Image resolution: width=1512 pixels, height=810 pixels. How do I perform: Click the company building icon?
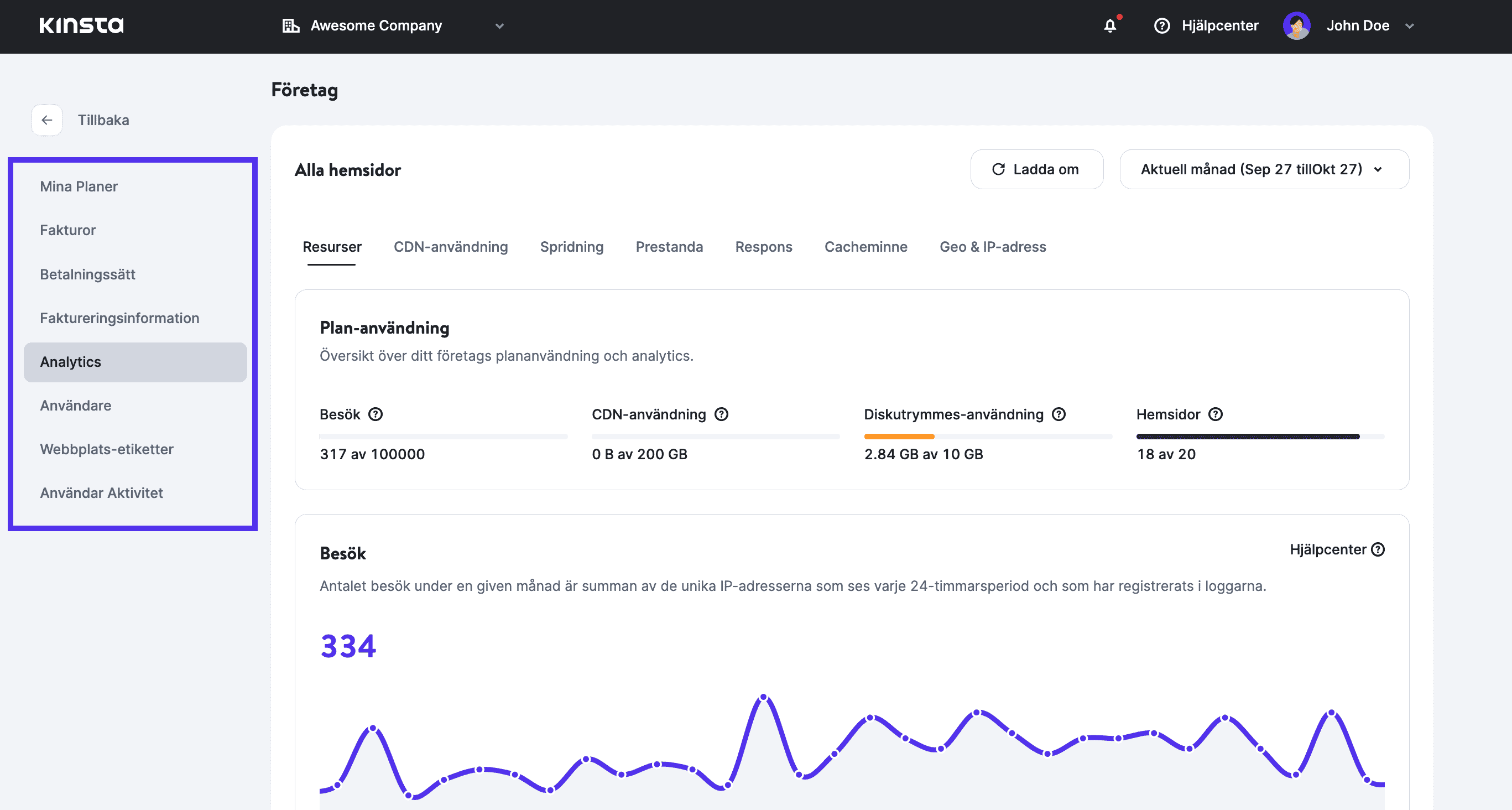pyautogui.click(x=290, y=26)
